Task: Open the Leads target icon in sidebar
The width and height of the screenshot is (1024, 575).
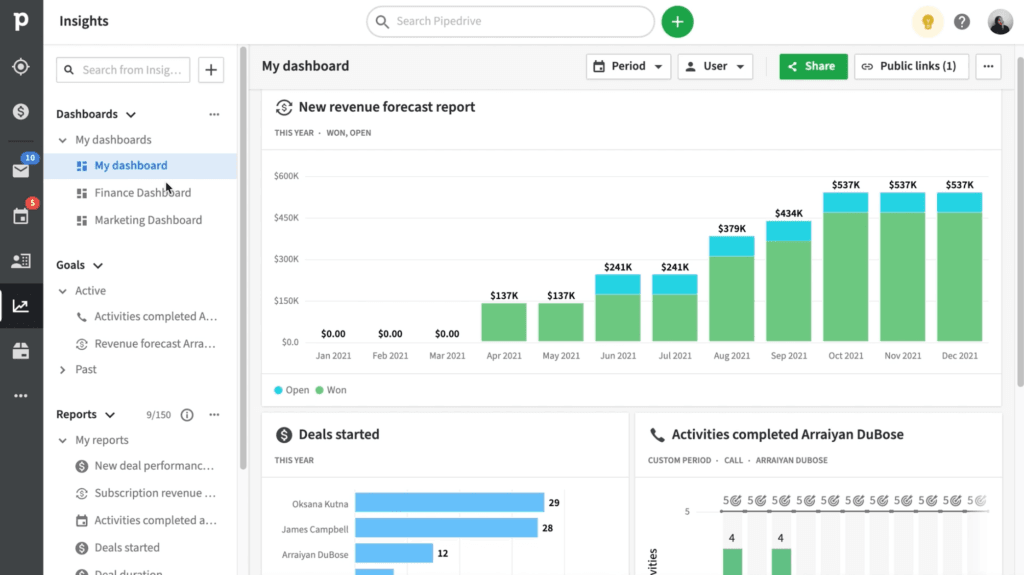Action: [x=21, y=67]
